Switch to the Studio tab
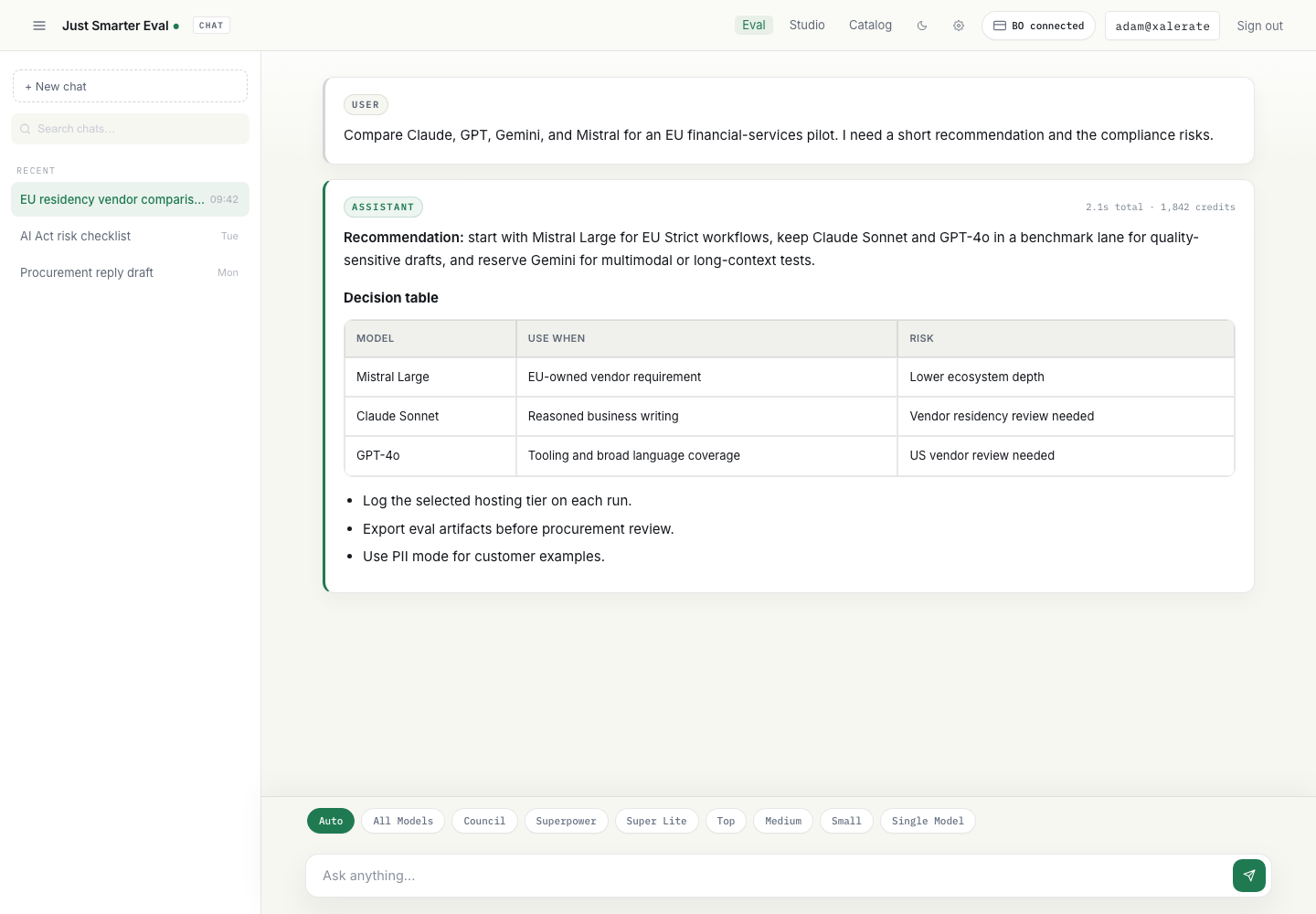Image resolution: width=1316 pixels, height=914 pixels. pyautogui.click(x=807, y=26)
